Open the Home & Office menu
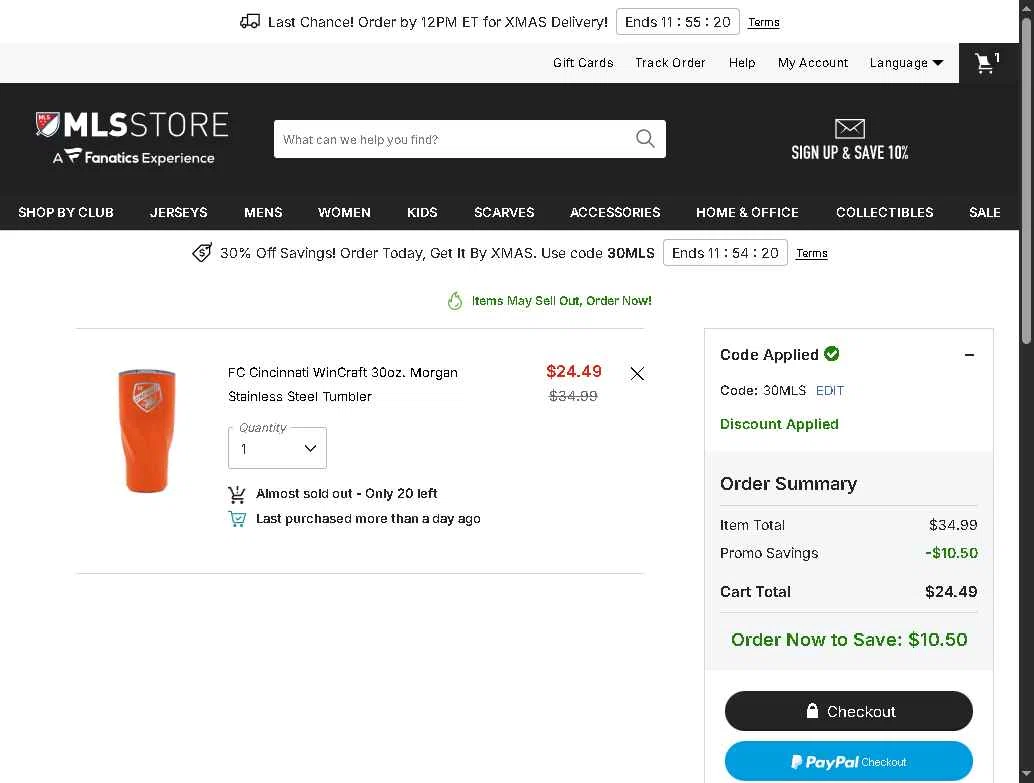Screen dimensions: 1034x783 (747, 212)
